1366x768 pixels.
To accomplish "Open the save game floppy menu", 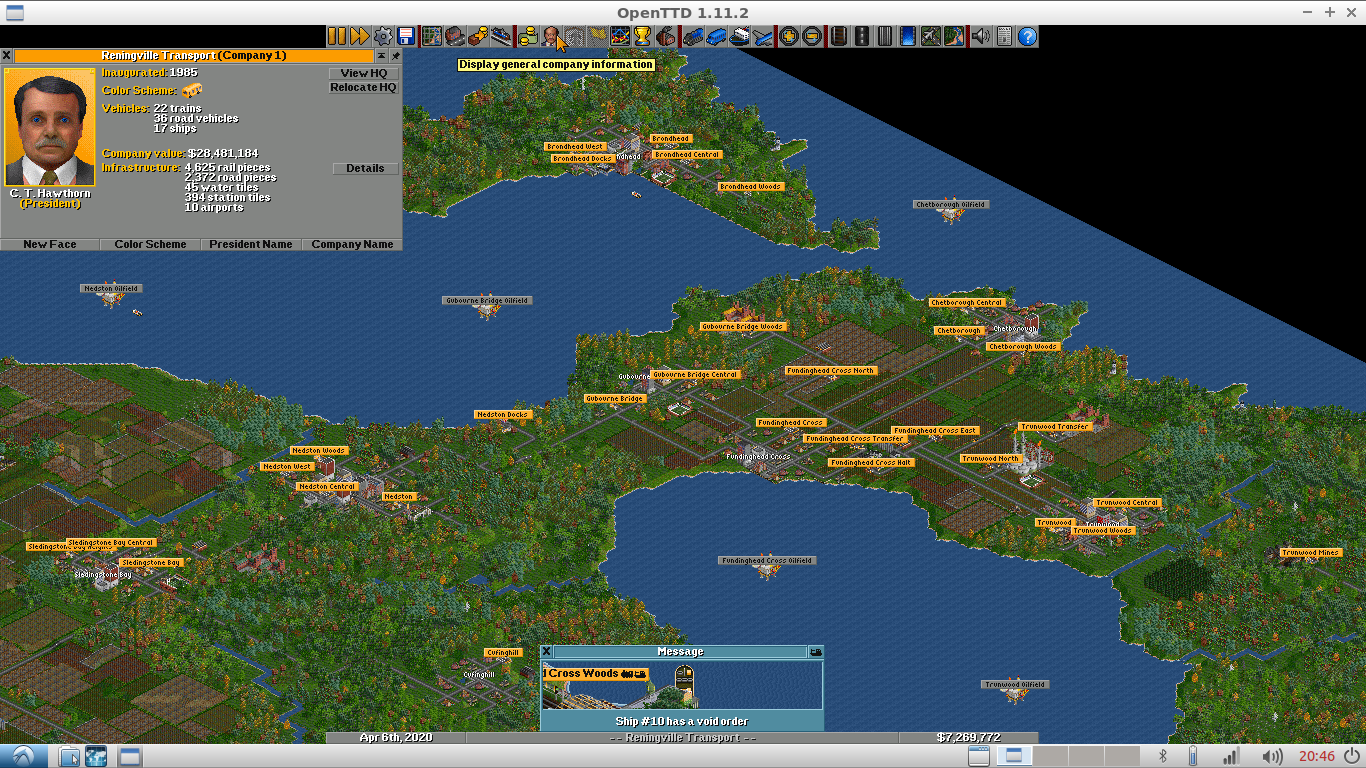I will (x=407, y=36).
